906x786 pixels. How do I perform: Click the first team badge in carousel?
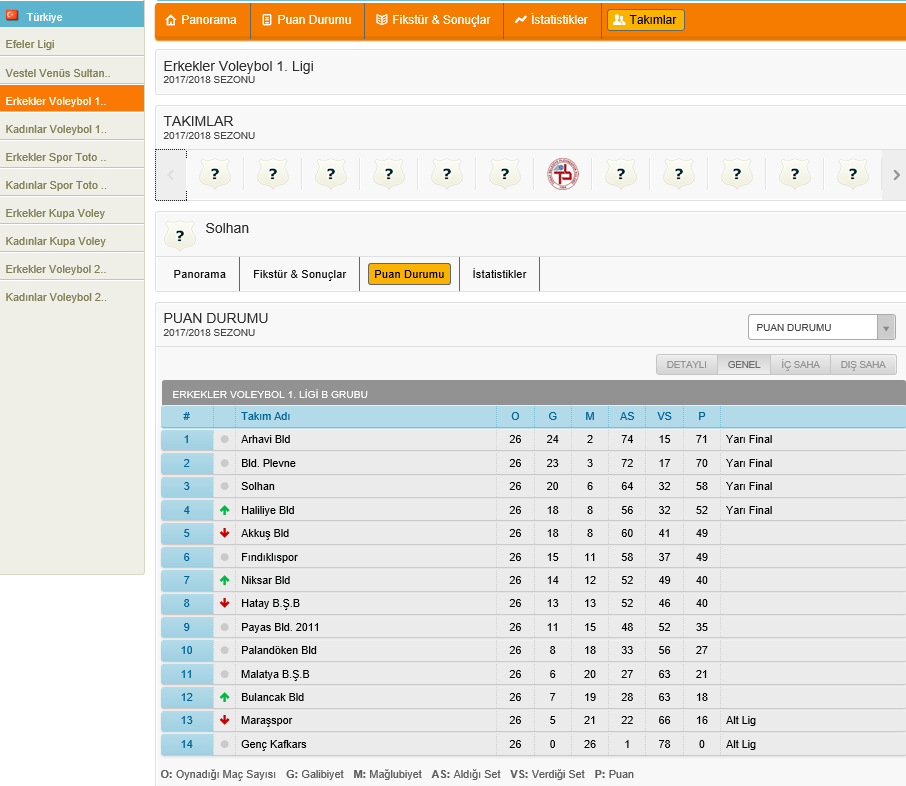pos(215,175)
